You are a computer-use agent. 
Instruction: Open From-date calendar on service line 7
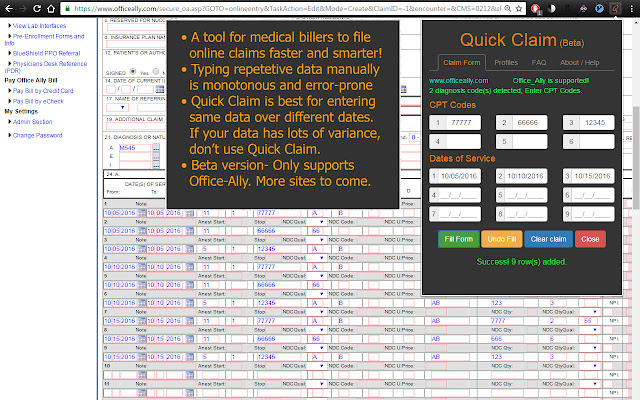pyautogui.click(x=141, y=321)
